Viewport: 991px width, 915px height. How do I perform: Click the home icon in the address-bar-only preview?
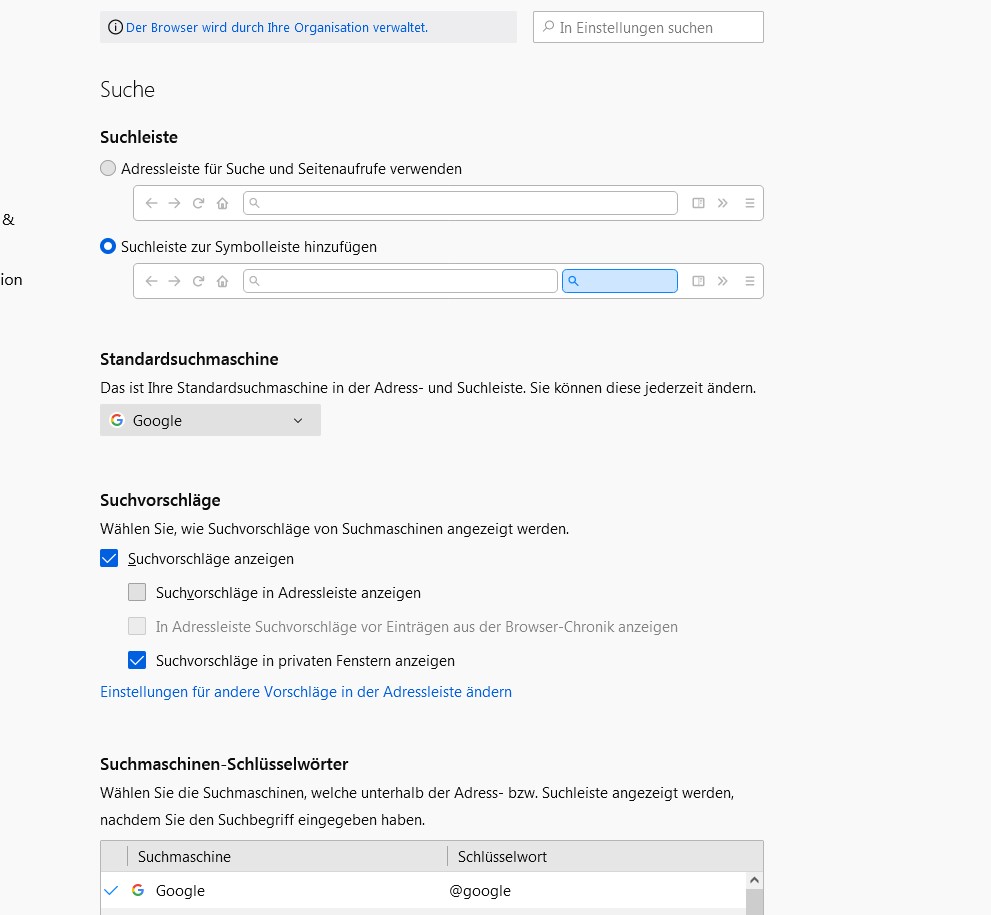tap(222, 203)
